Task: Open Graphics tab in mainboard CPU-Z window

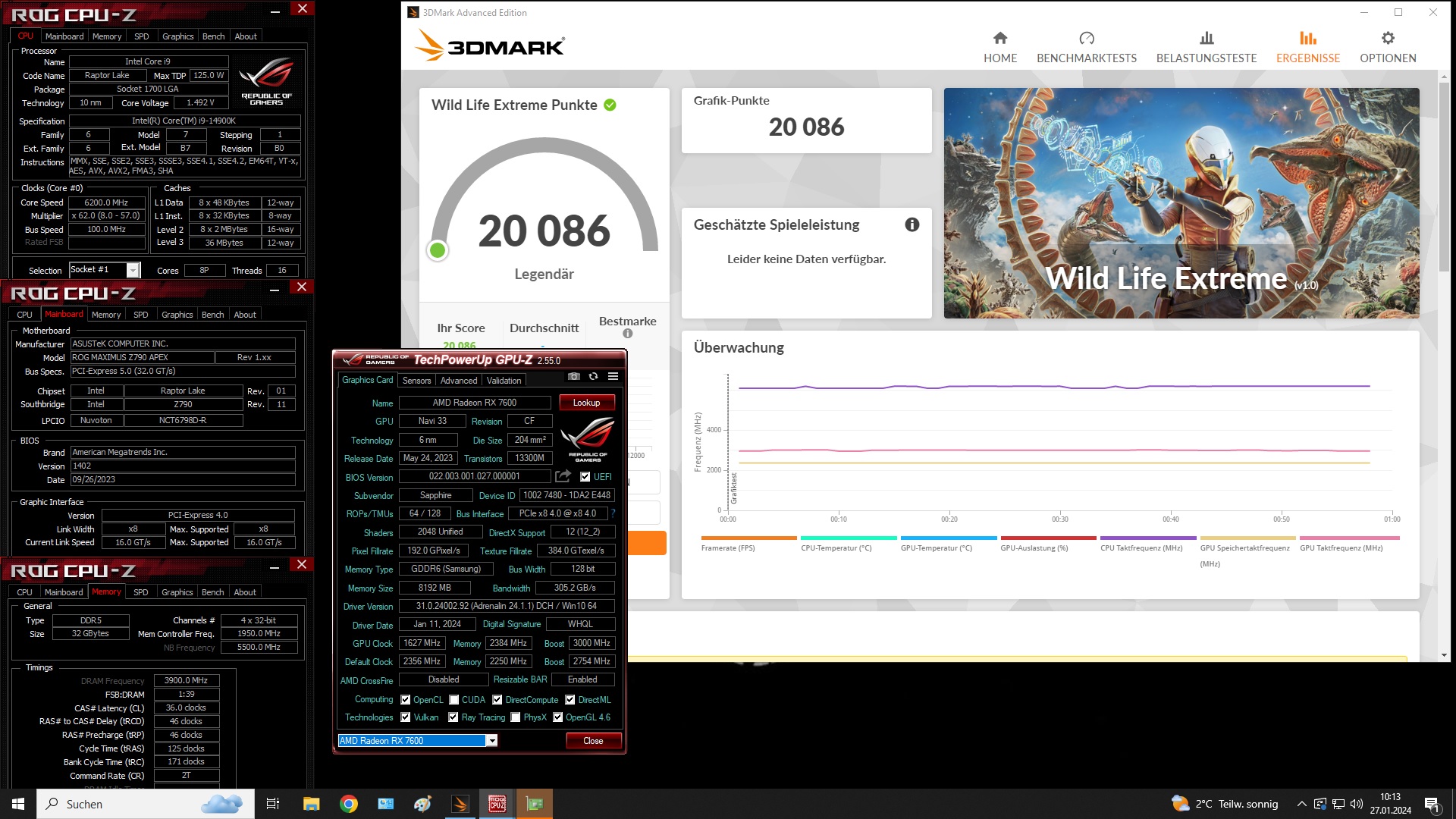Action: (x=177, y=315)
